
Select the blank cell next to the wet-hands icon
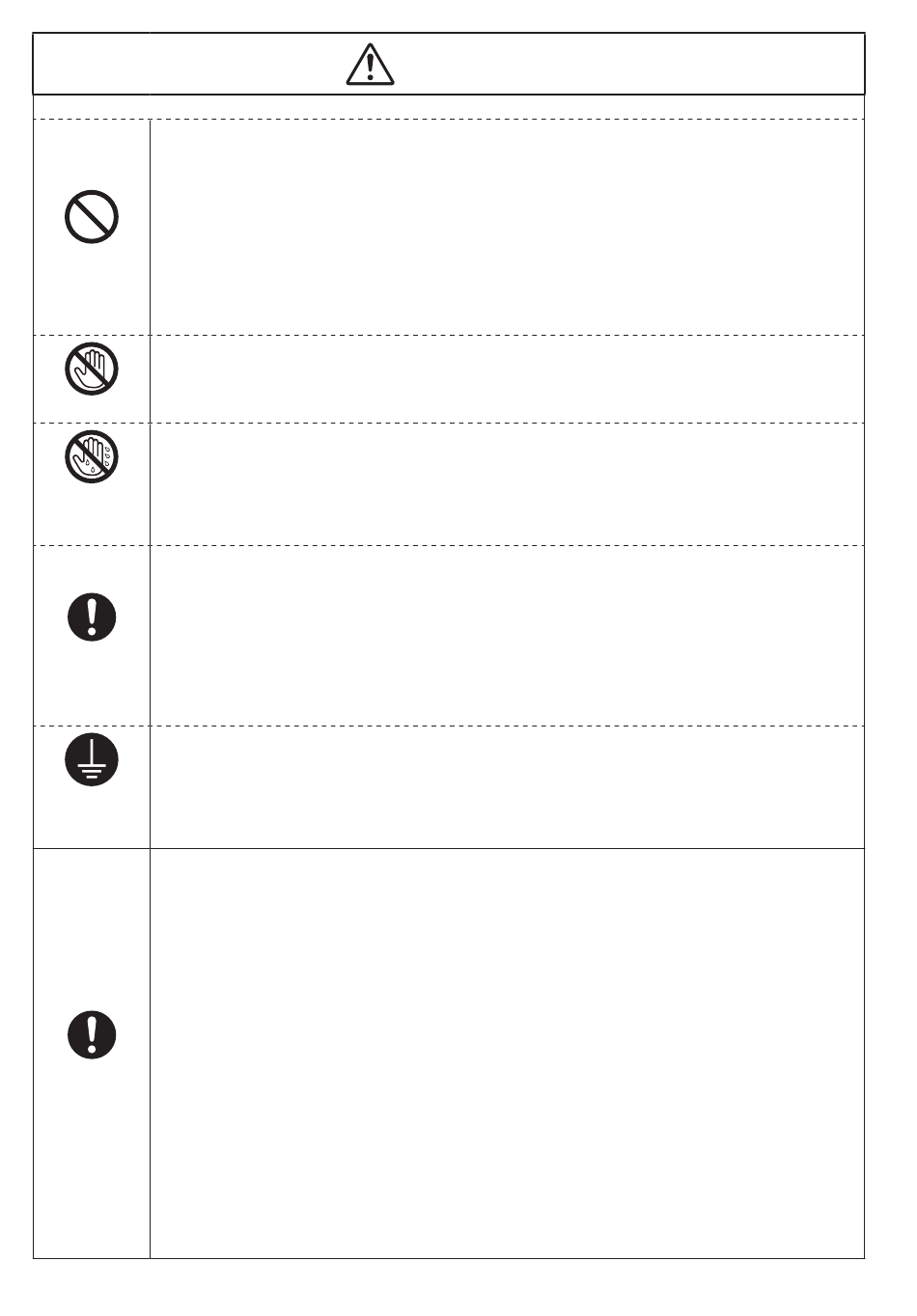(x=507, y=484)
